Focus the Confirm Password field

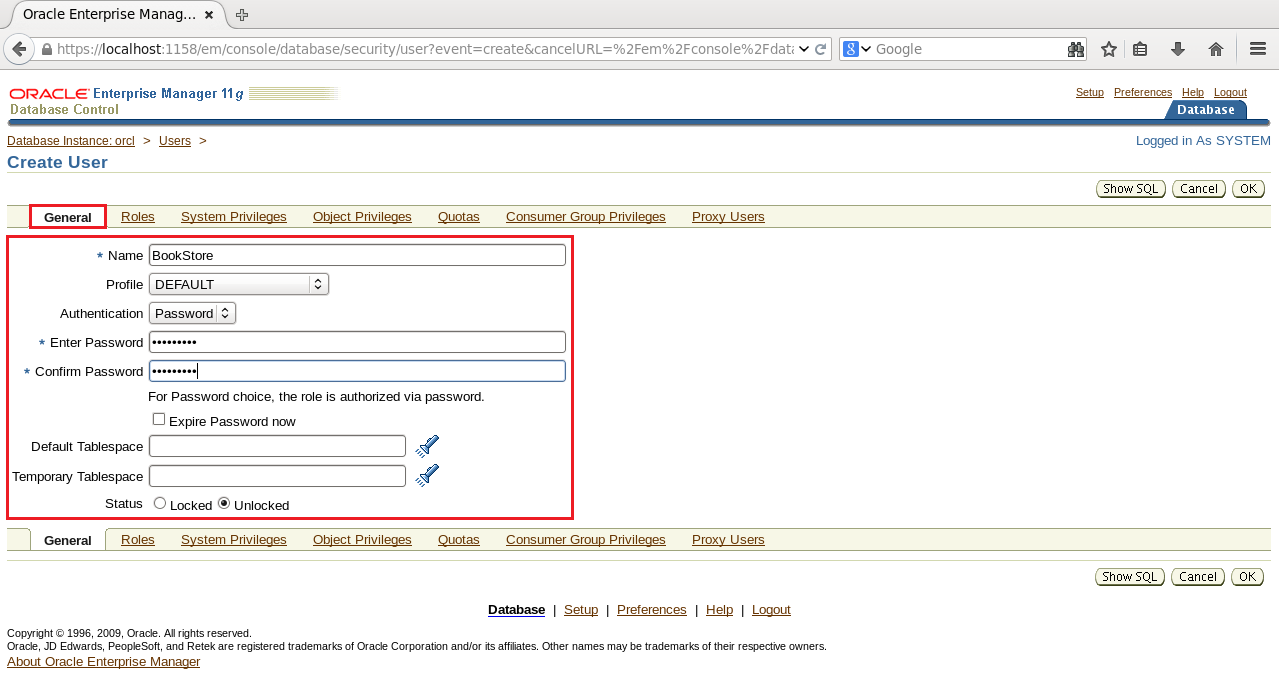pyautogui.click(x=357, y=371)
